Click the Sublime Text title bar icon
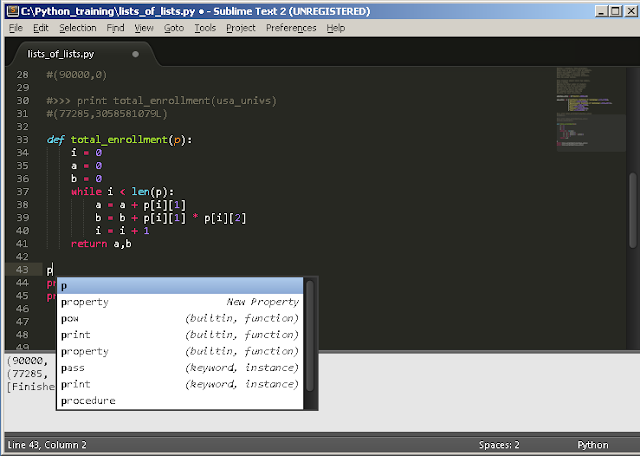Screen dimensions: 640x456 click(x=13, y=11)
